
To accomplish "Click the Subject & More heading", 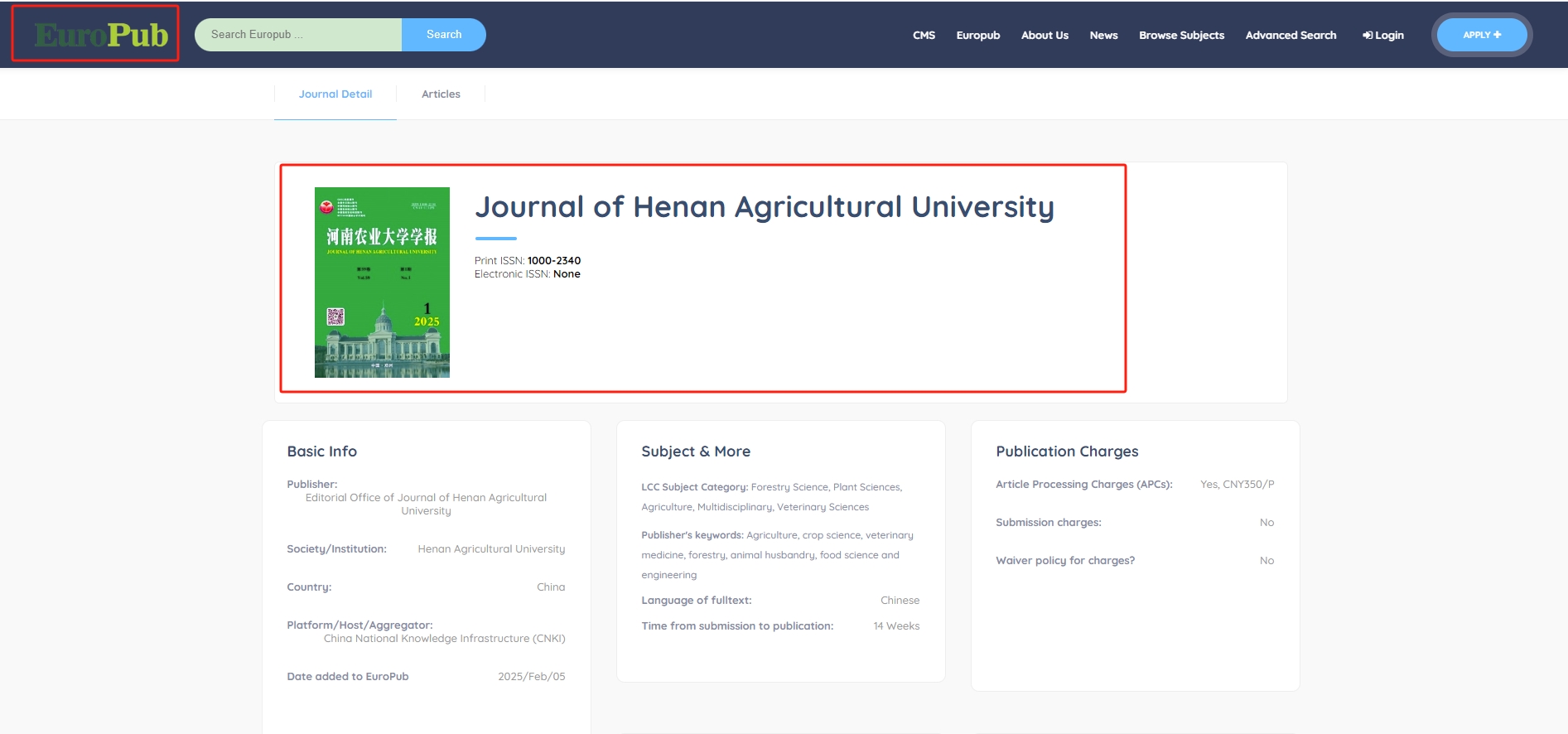I will click(696, 452).
